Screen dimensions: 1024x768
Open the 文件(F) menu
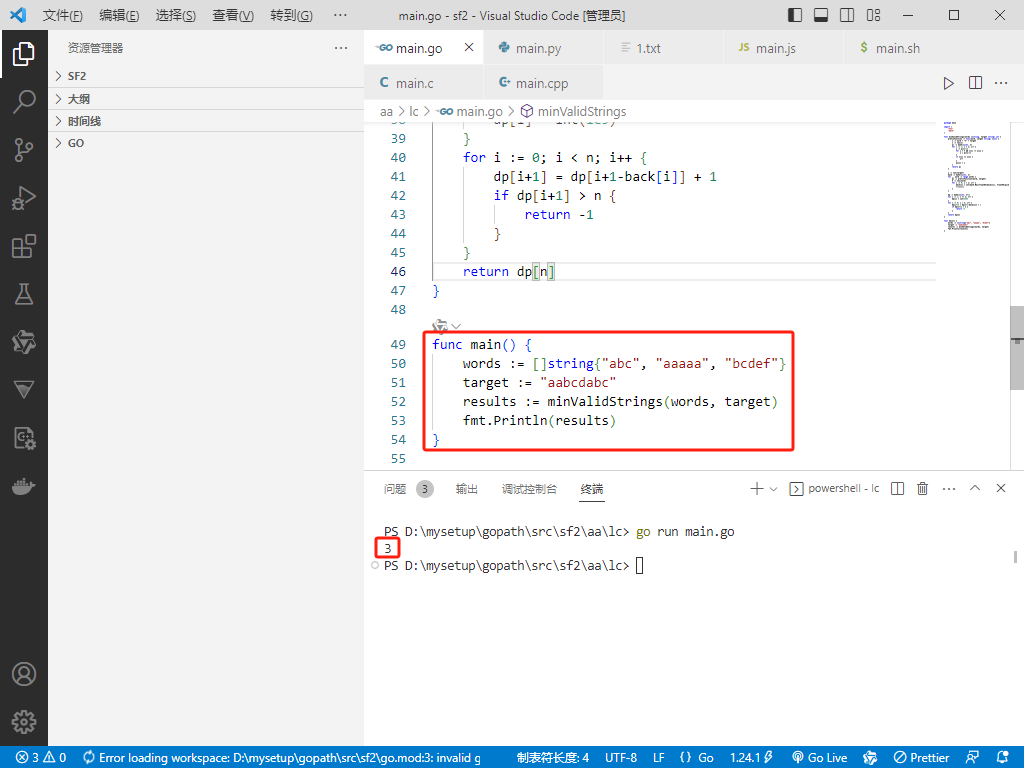[63, 15]
